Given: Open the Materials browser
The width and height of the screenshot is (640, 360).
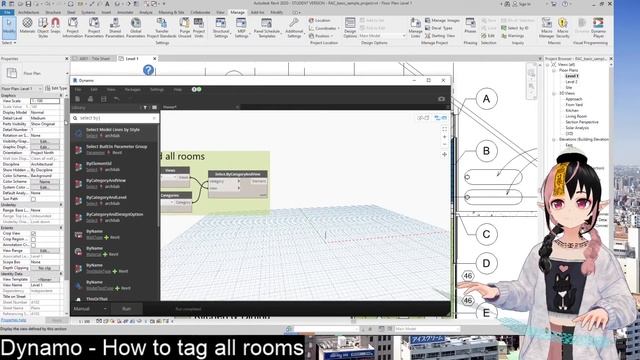Looking at the screenshot, I should point(27,27).
